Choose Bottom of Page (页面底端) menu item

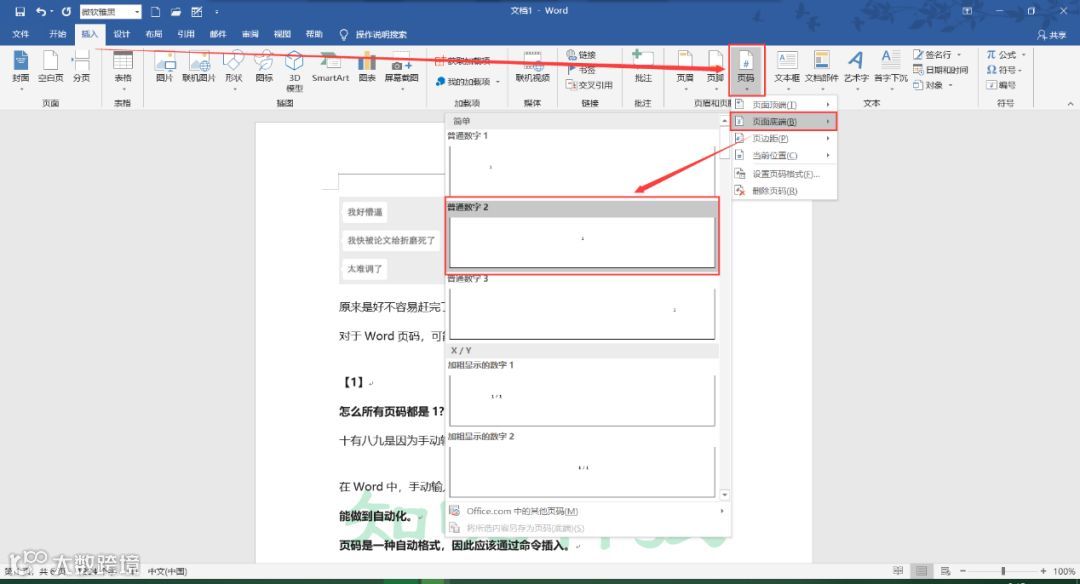[x=784, y=121]
